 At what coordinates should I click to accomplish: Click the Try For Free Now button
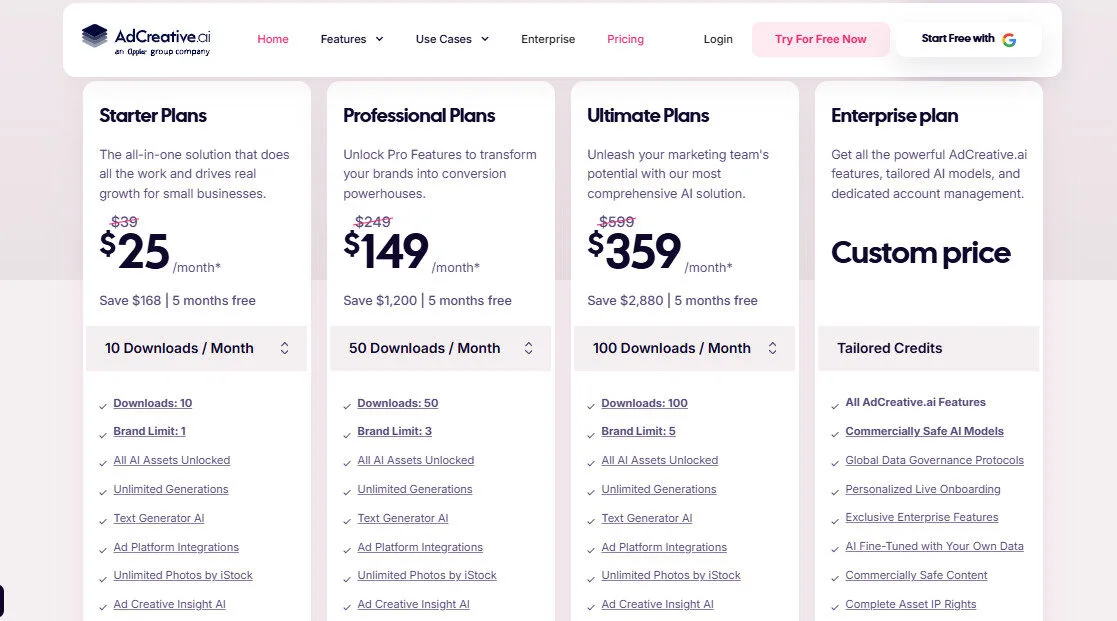click(820, 39)
